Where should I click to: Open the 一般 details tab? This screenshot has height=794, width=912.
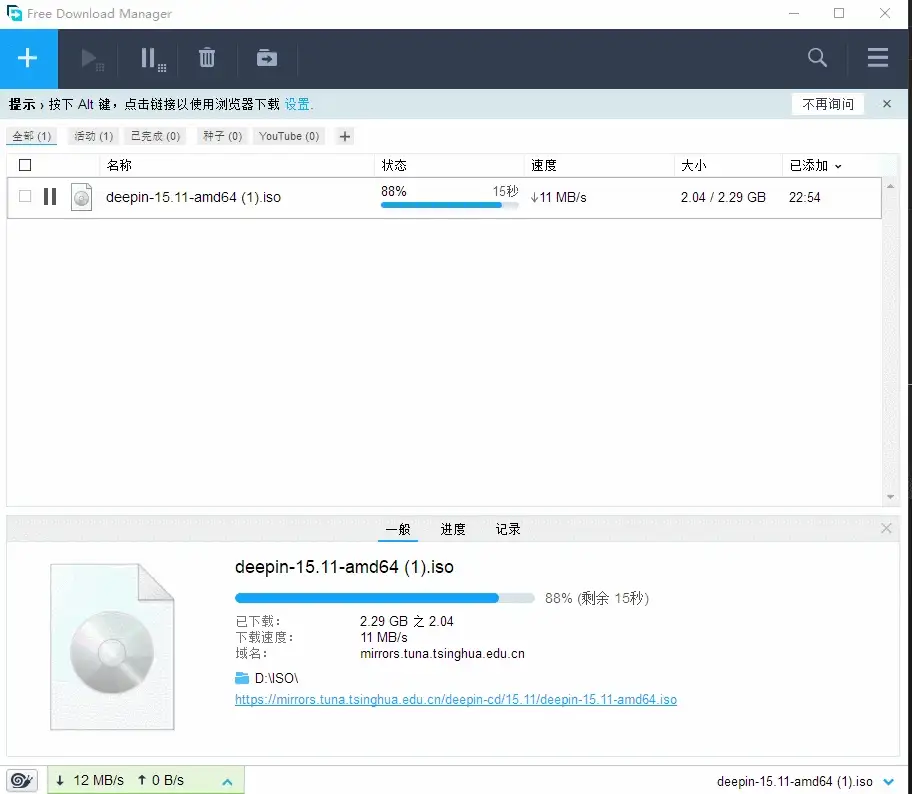tap(398, 529)
